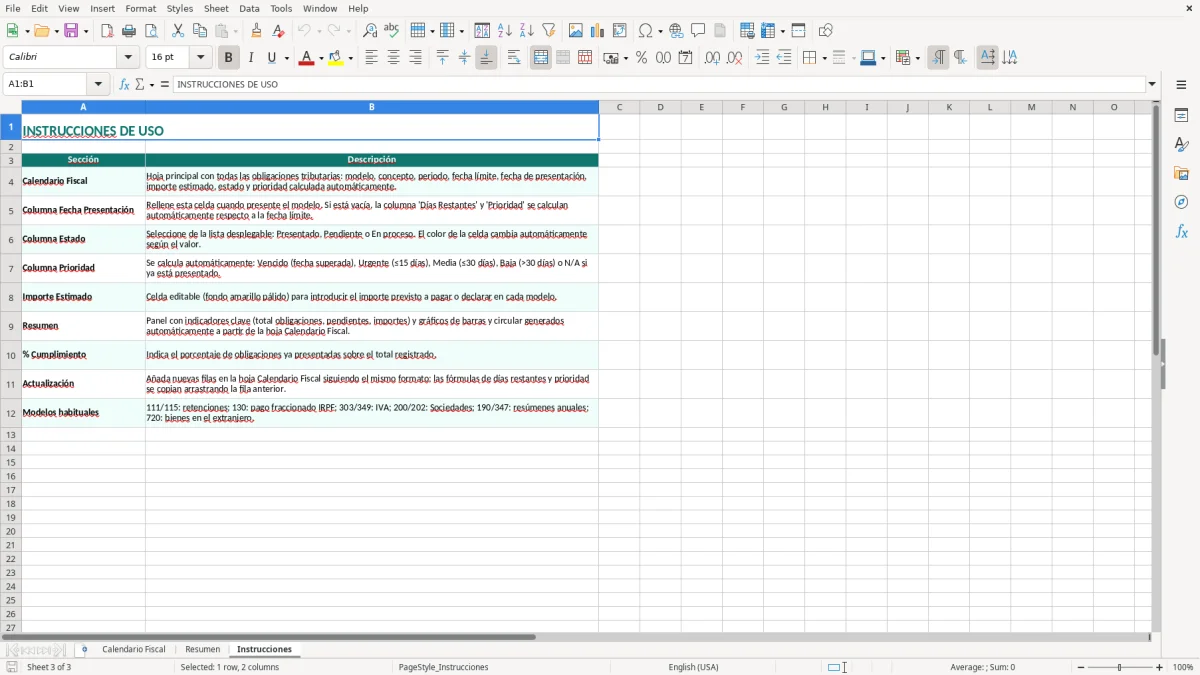This screenshot has width=1200, height=675.
Task: Expand the Font Name dropdown
Action: (x=128, y=58)
